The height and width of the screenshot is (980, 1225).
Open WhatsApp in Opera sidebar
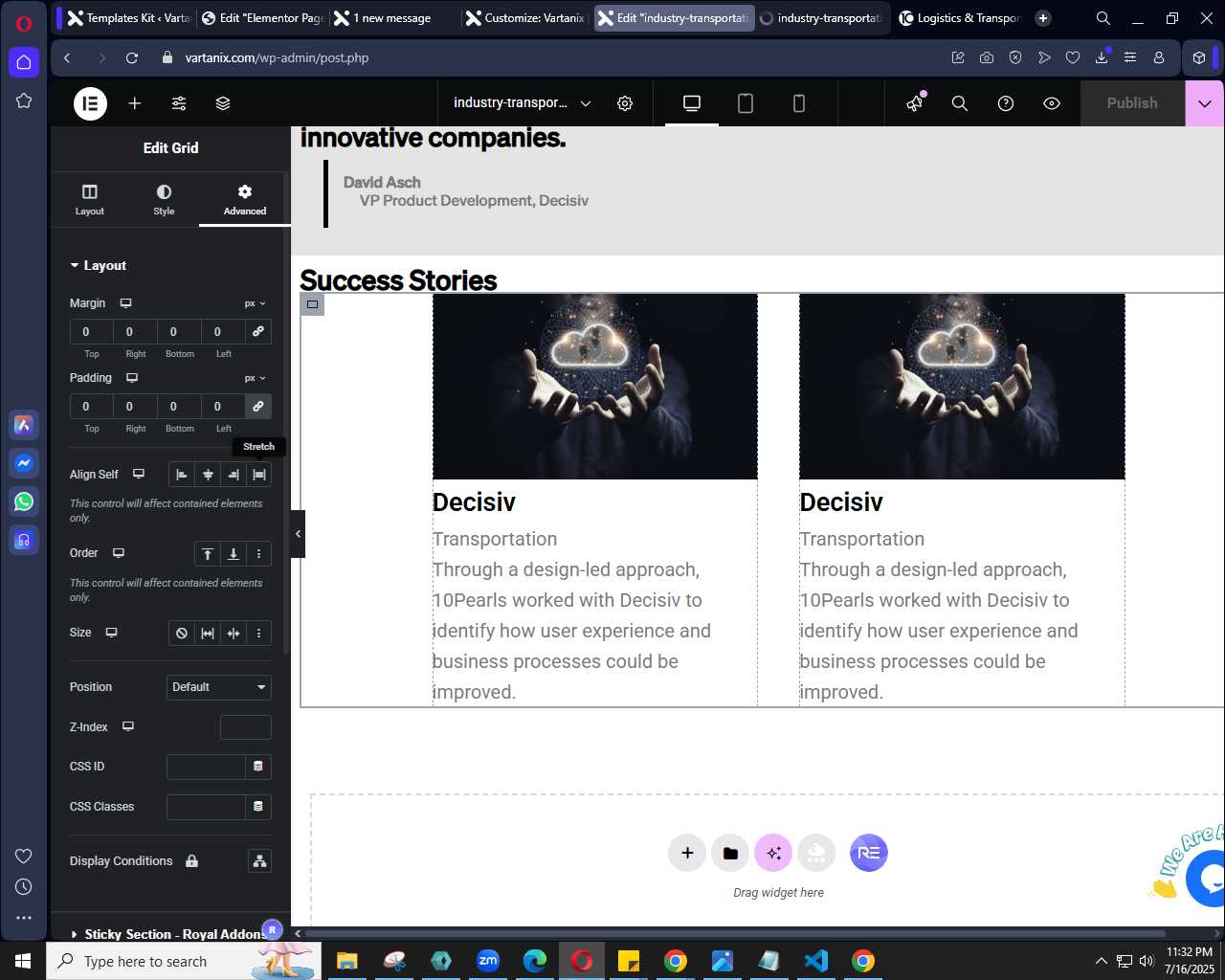point(24,501)
